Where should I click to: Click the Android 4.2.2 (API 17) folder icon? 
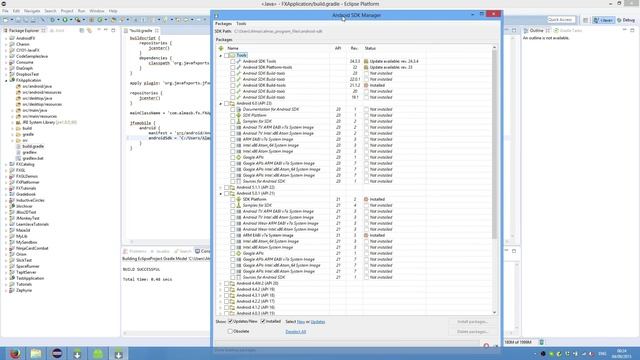click(232, 301)
